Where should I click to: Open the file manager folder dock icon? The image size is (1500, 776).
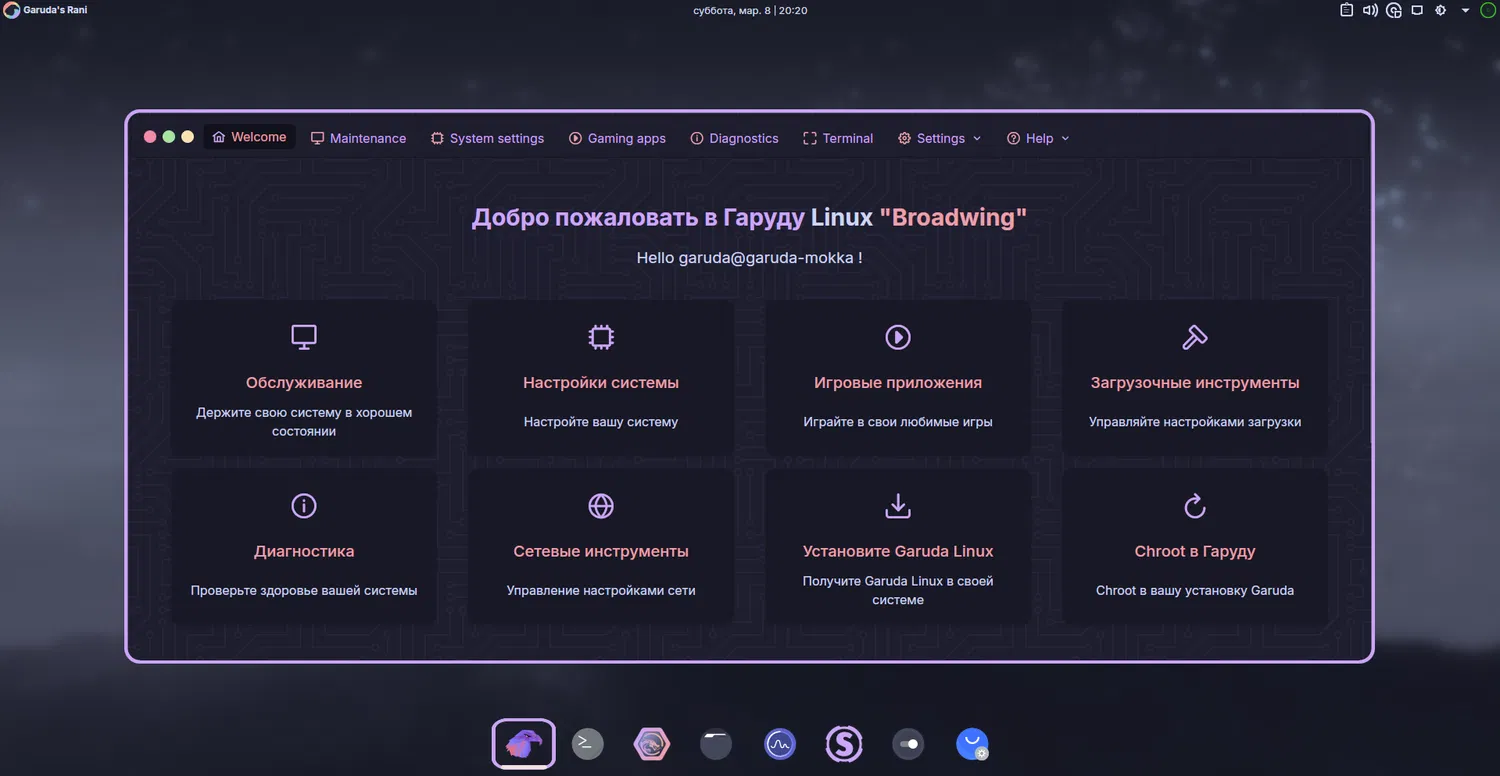click(716, 744)
